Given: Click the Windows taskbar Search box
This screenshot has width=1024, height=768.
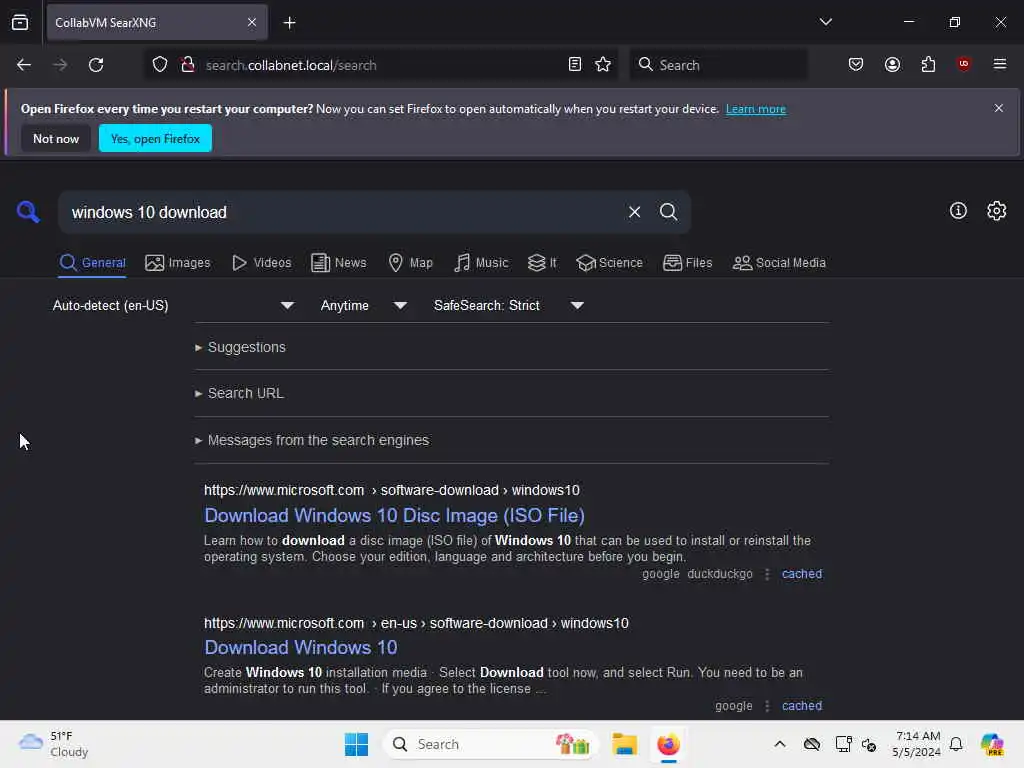Looking at the screenshot, I should pos(491,744).
